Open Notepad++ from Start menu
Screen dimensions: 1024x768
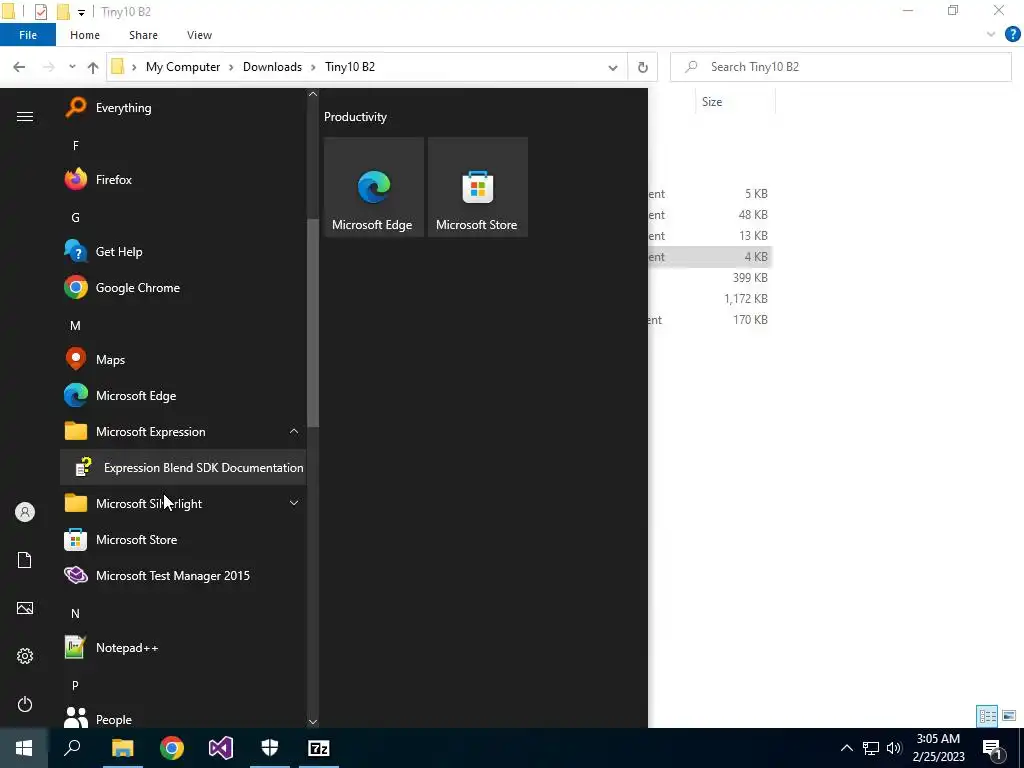[x=183, y=647]
